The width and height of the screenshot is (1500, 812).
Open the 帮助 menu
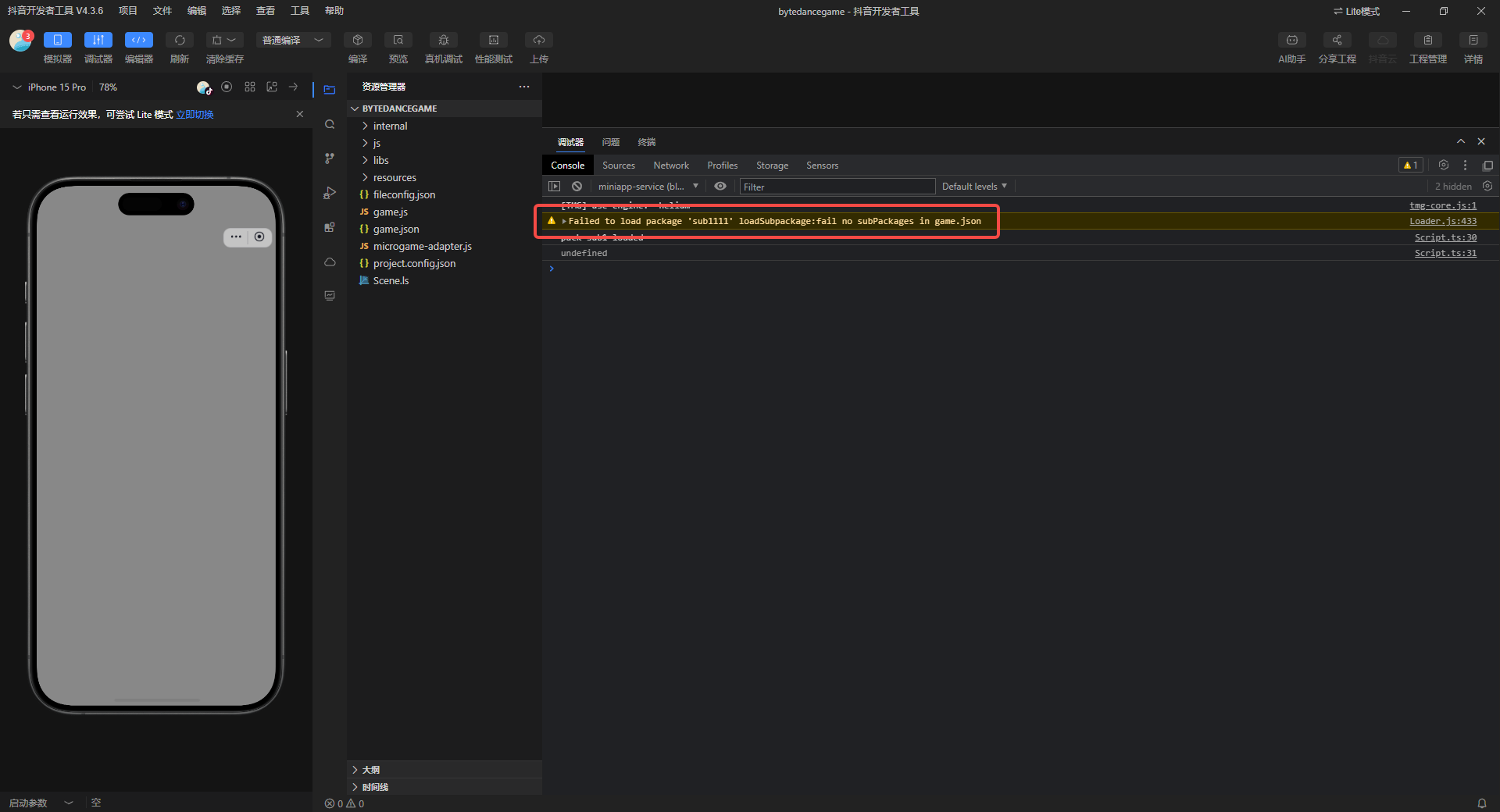[x=334, y=11]
